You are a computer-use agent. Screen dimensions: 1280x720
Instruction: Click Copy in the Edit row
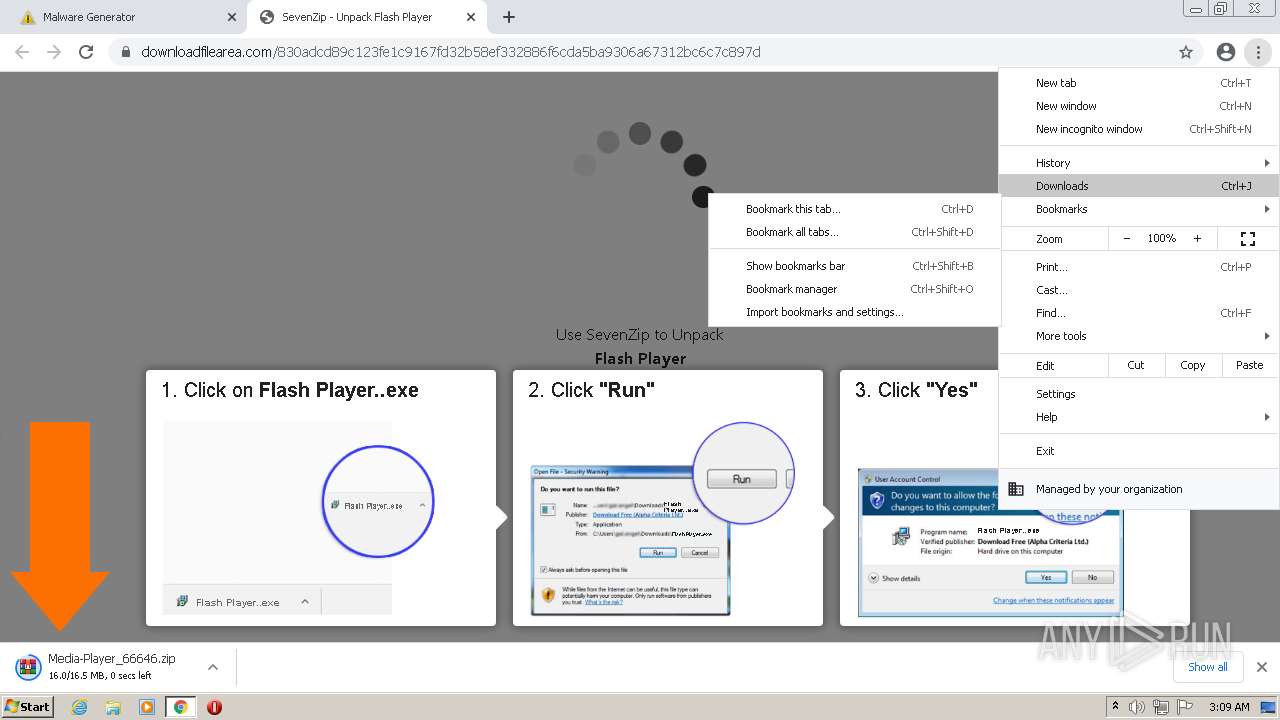coord(1193,365)
